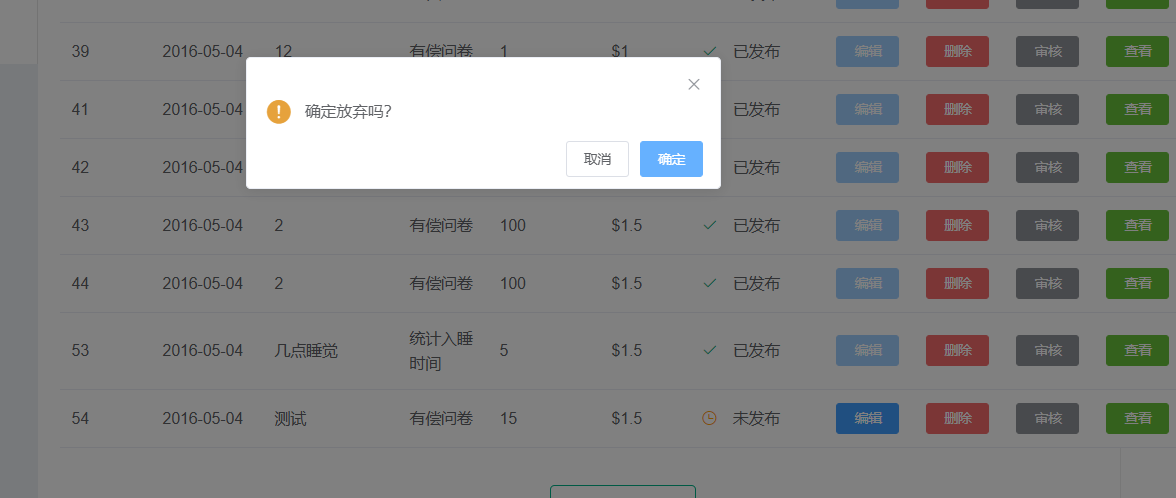Click 查看 in row 44
Image resolution: width=1176 pixels, height=498 pixels.
(x=1137, y=283)
